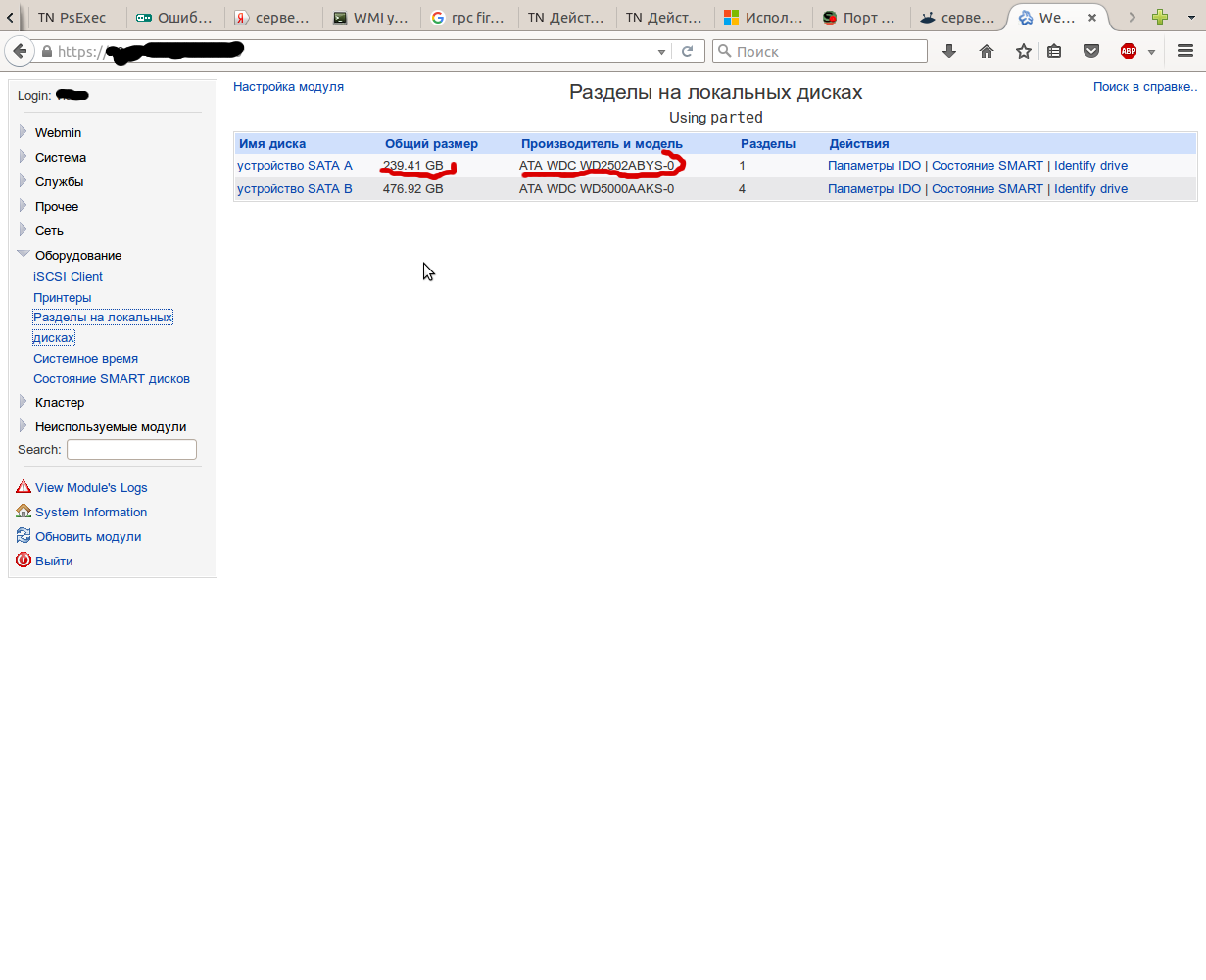Open Состояние SMART for SATA B
The width and height of the screenshot is (1206, 980).
pos(987,189)
